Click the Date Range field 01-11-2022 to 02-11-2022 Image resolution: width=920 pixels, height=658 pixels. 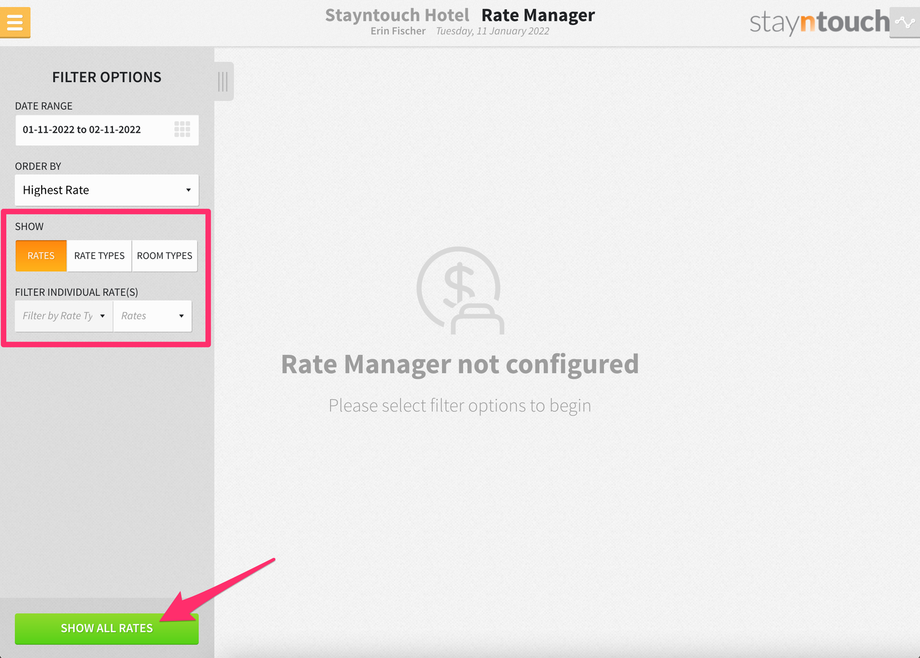click(x=107, y=130)
